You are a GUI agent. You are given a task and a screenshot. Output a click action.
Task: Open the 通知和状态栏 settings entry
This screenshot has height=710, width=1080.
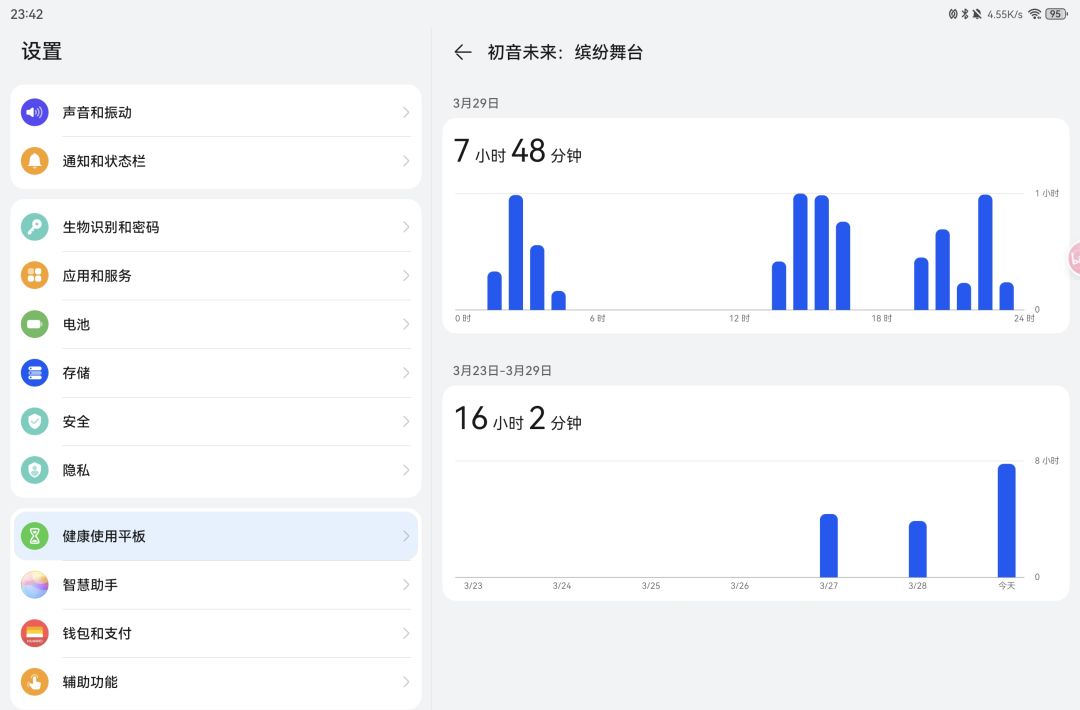216,161
